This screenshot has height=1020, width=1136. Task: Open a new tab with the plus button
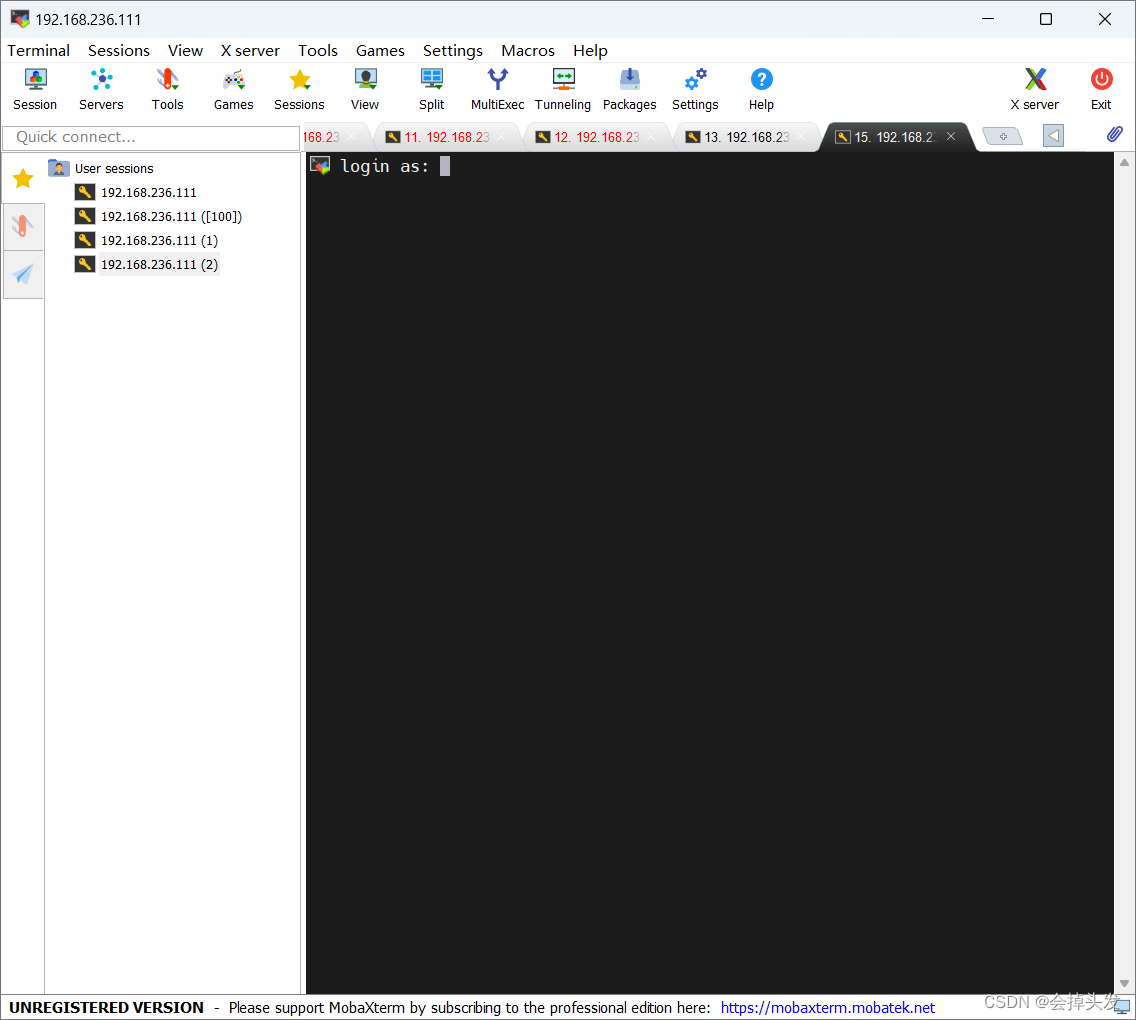coord(1002,135)
